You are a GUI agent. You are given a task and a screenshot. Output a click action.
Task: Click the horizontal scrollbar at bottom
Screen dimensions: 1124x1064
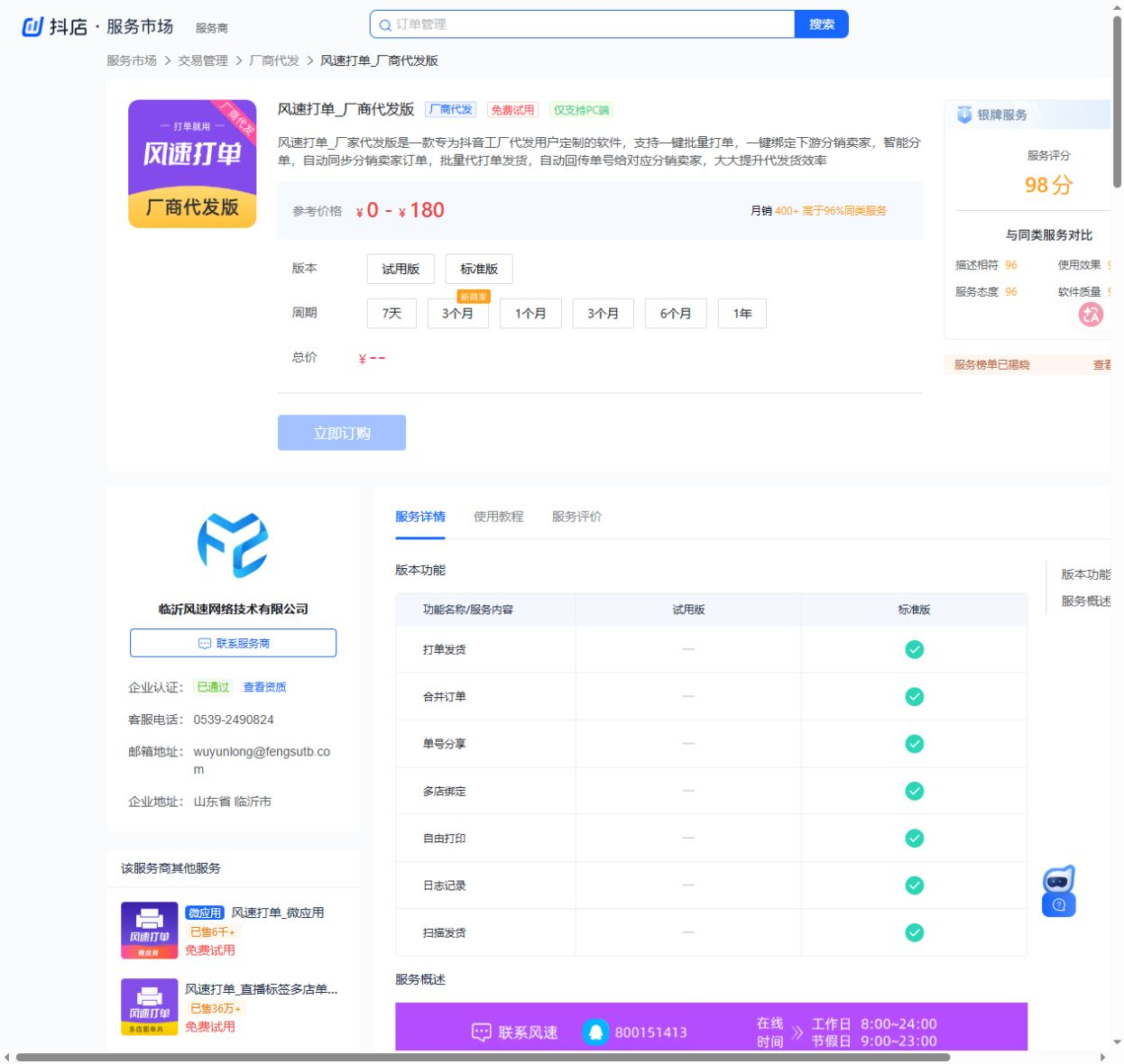coord(483,1058)
